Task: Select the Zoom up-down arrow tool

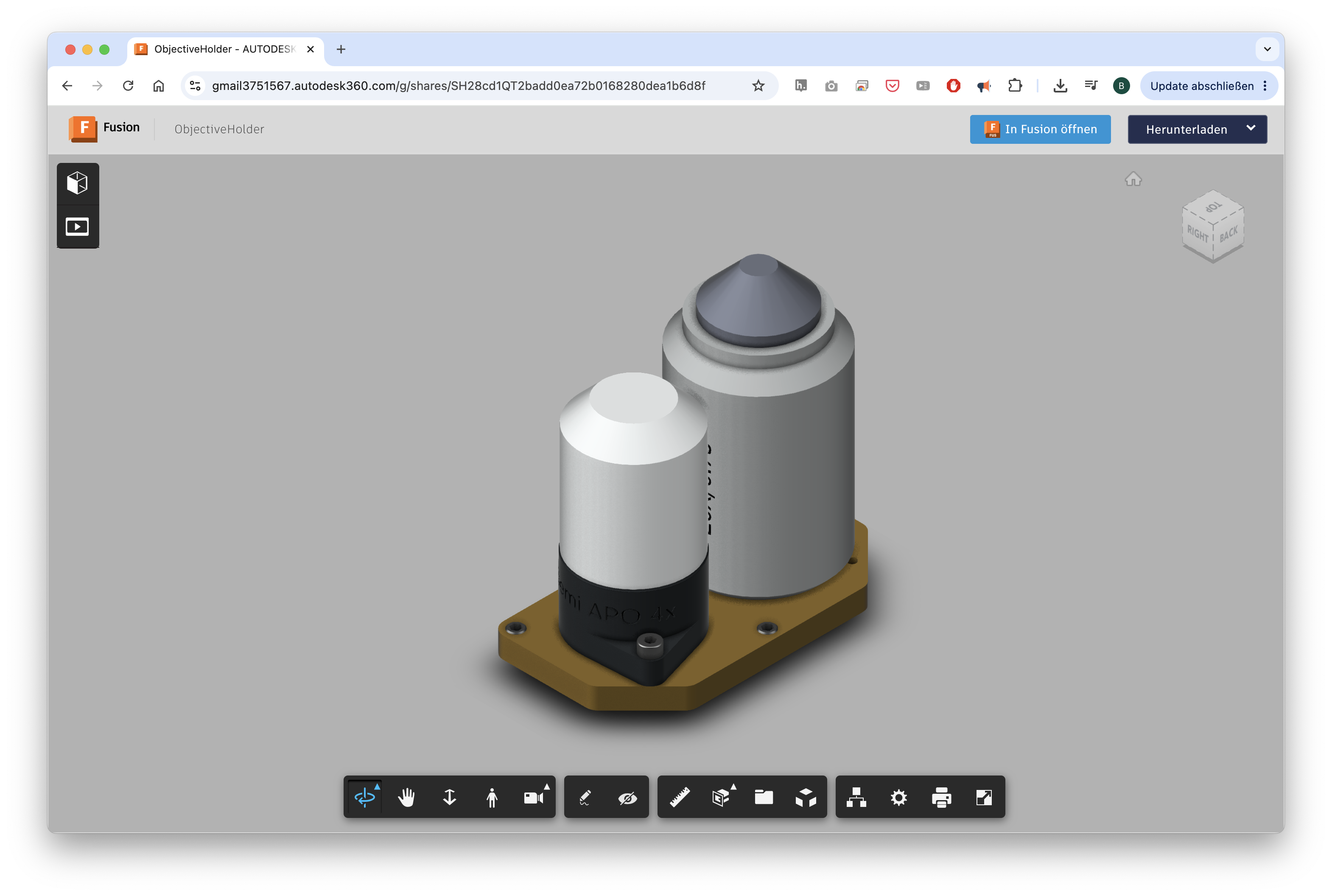Action: pyautogui.click(x=450, y=797)
